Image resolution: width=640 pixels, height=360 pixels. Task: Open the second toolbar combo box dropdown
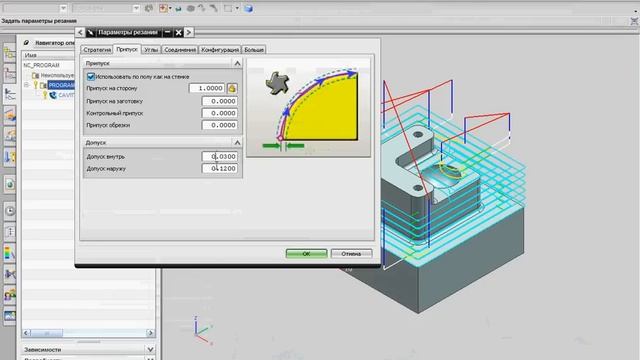pyautogui.click(x=136, y=8)
